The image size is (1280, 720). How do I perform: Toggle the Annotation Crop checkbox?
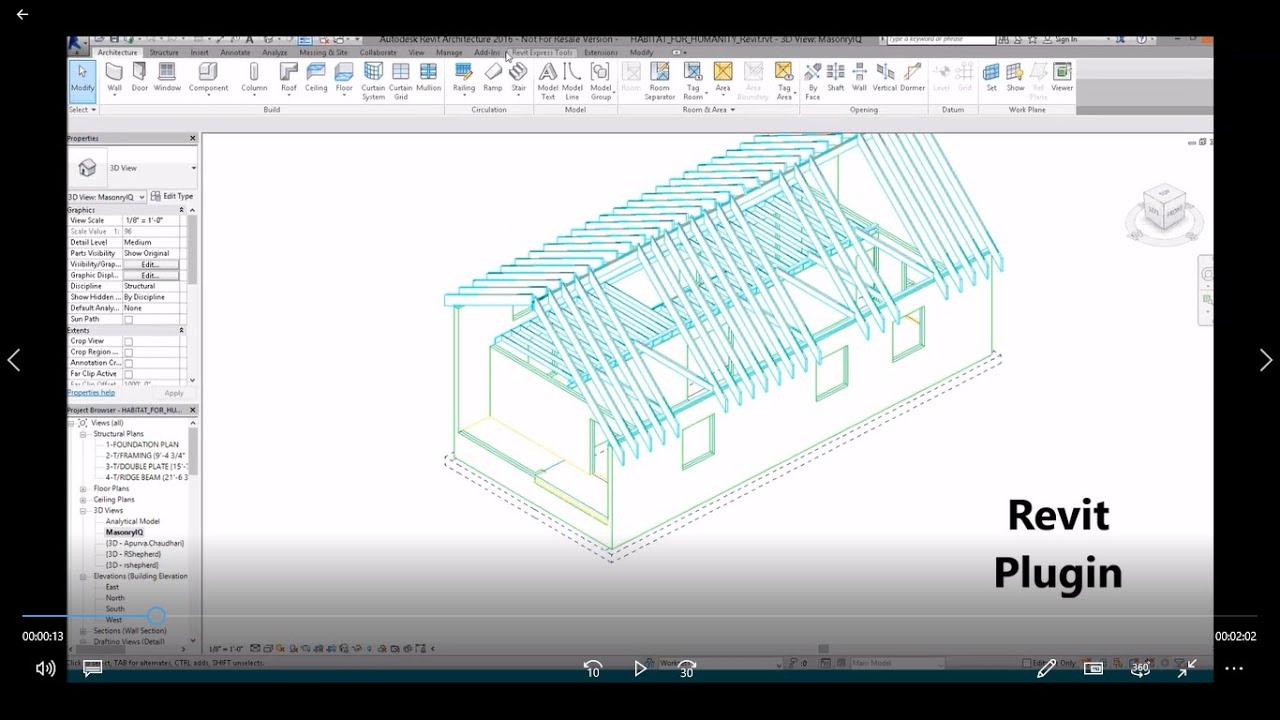coord(128,364)
